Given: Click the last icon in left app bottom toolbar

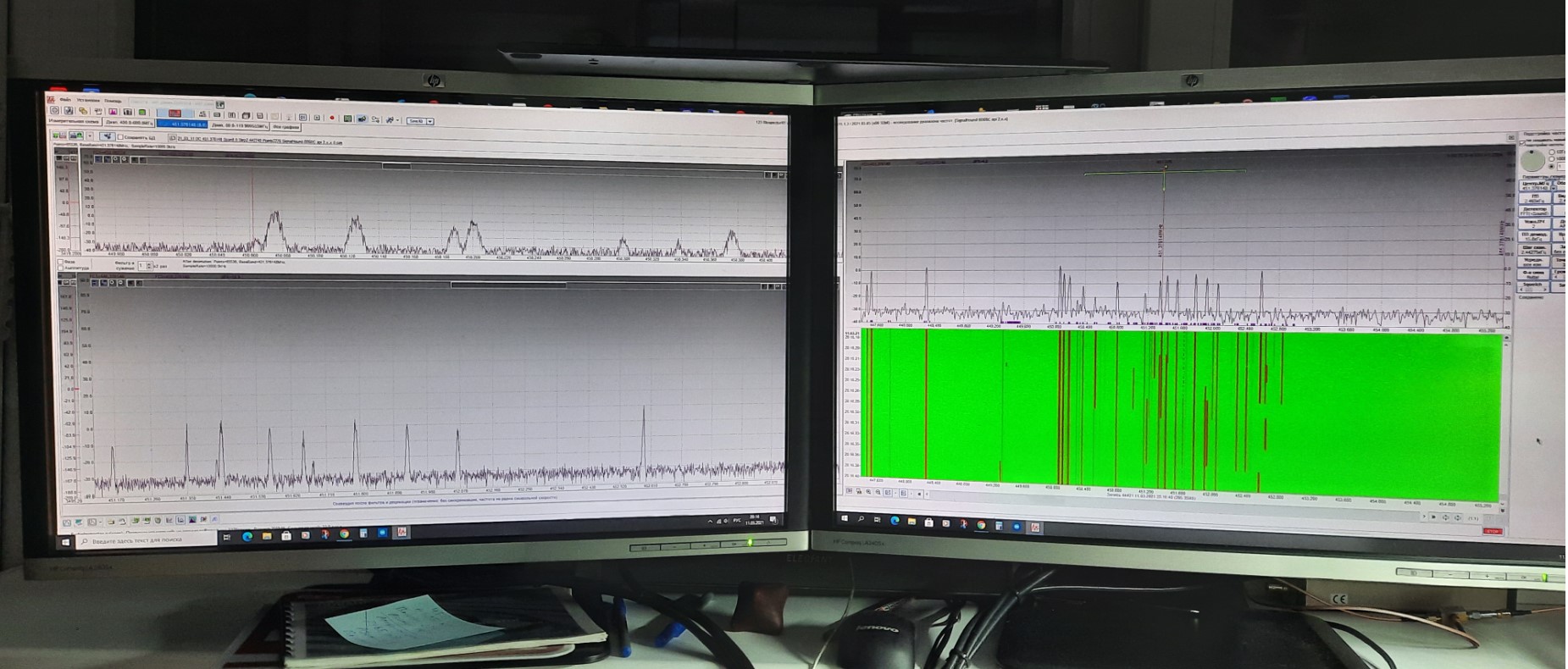Looking at the screenshot, I should (214, 519).
